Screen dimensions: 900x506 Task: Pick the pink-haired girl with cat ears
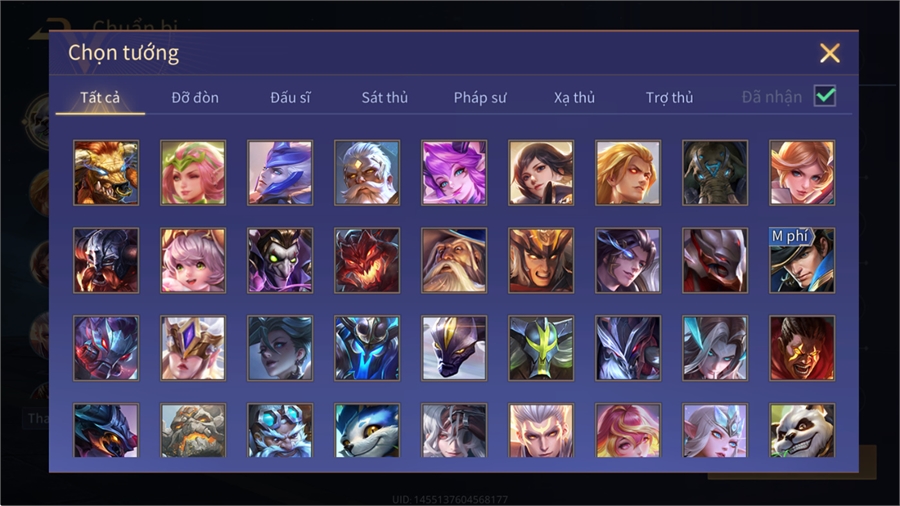(x=193, y=260)
